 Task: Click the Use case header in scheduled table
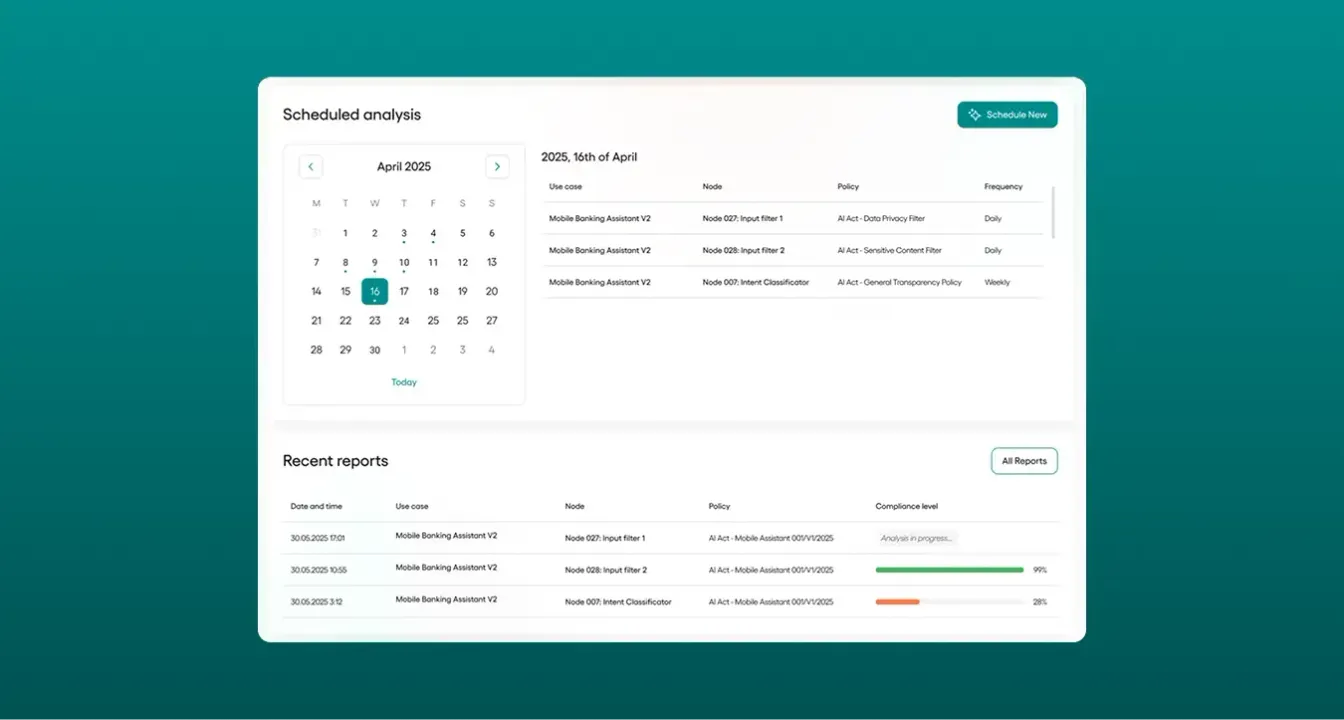(x=565, y=186)
